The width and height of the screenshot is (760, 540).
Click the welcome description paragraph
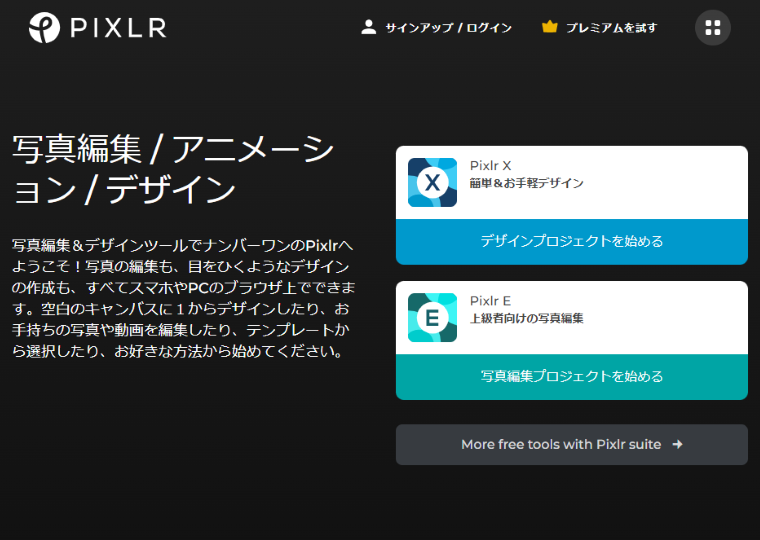183,298
